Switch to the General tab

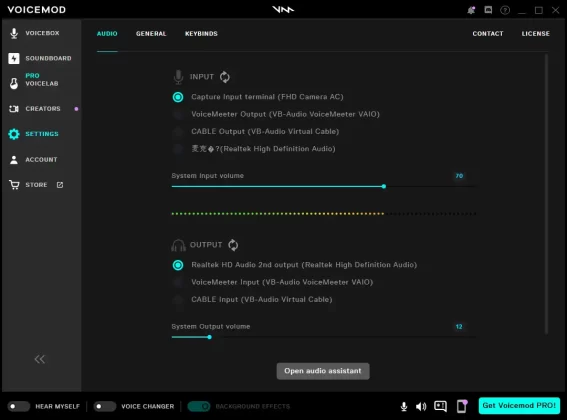[151, 34]
